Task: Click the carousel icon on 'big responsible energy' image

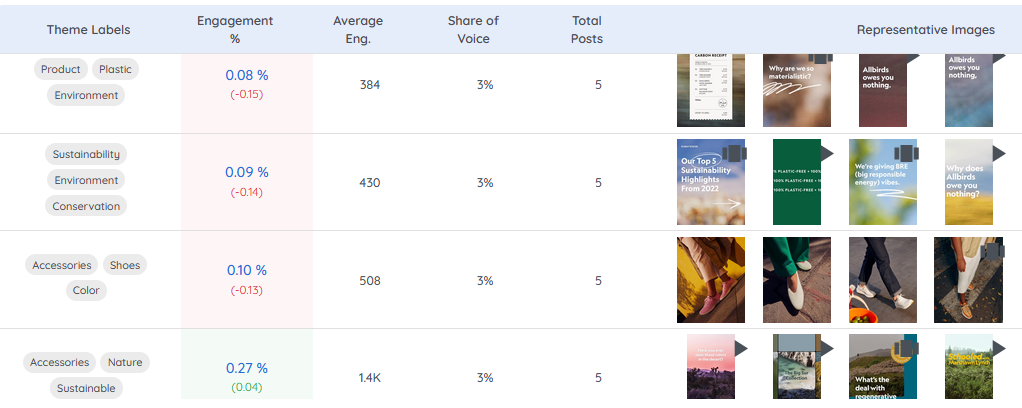Action: click(x=907, y=154)
